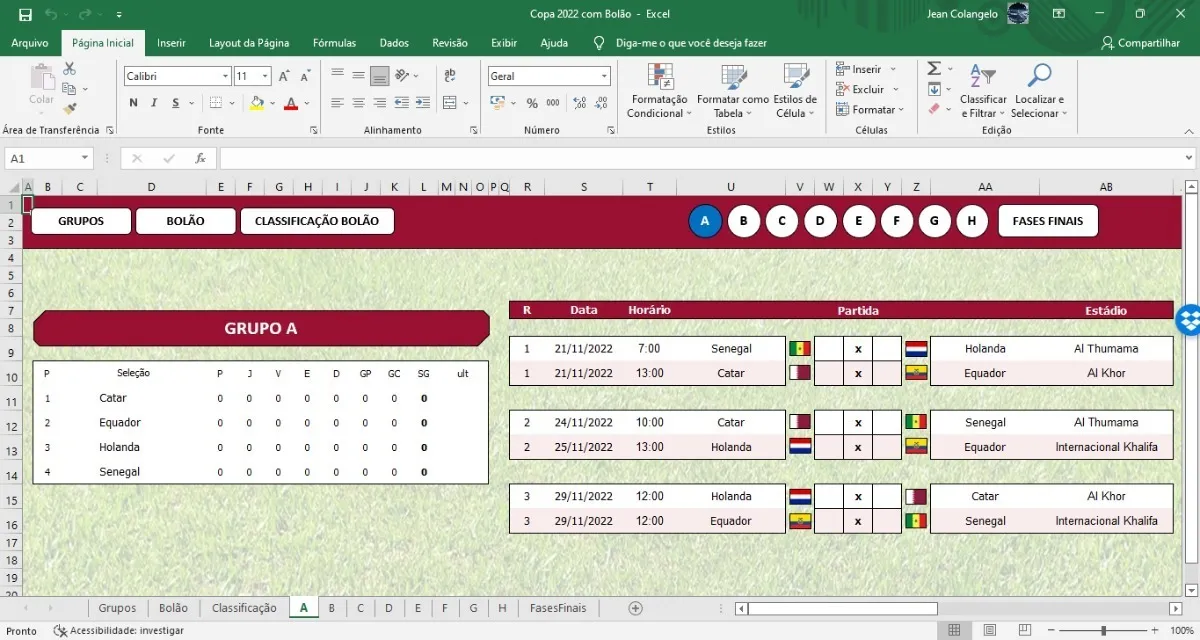Image resolution: width=1200 pixels, height=640 pixels.
Task: Open the Calibri font name dropdown
Action: (228, 75)
